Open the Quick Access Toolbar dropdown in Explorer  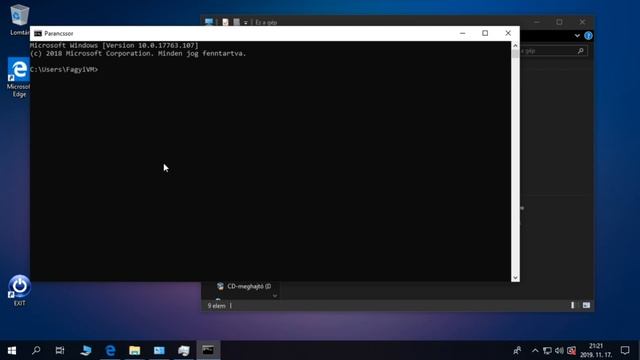click(246, 22)
